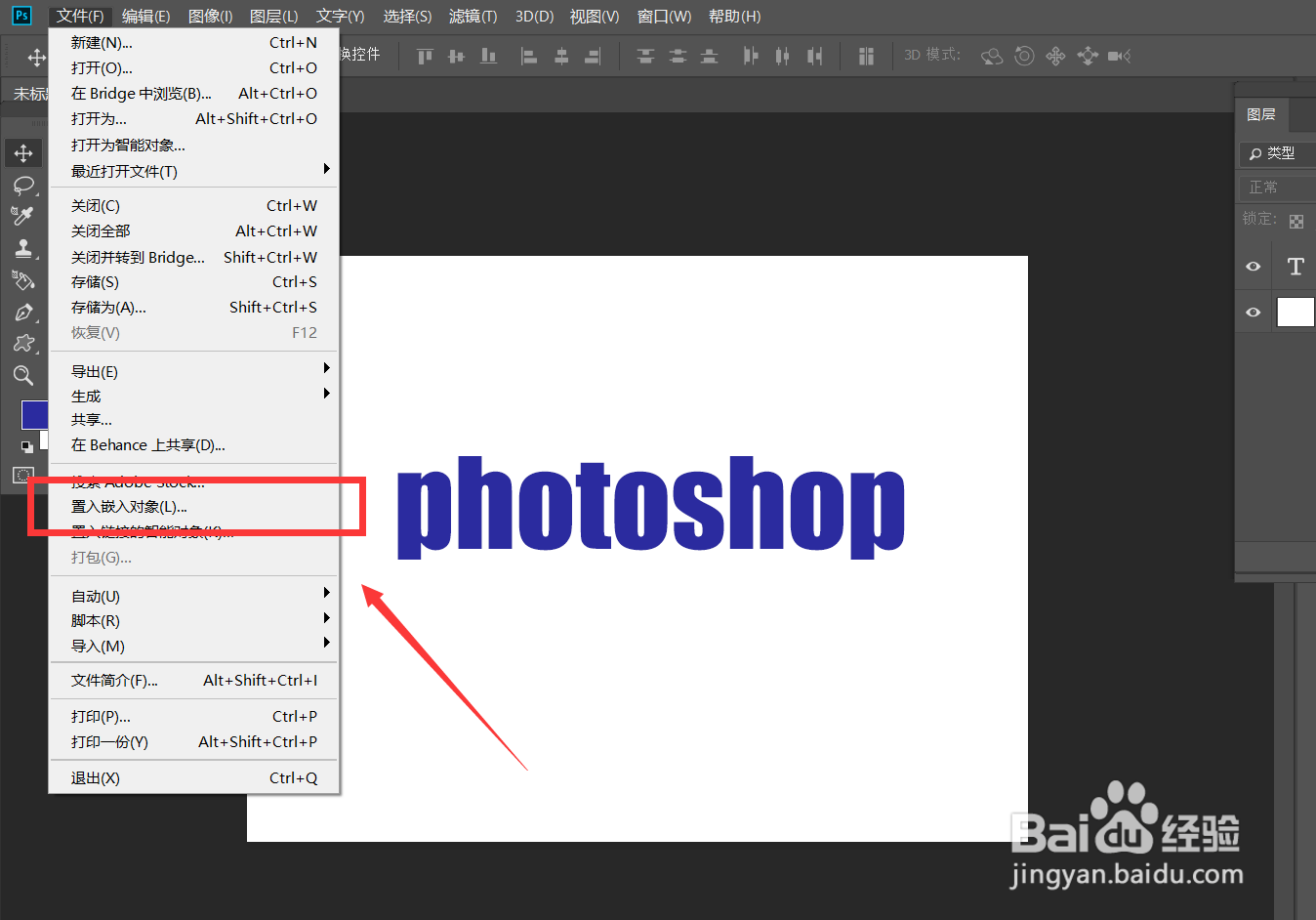This screenshot has width=1316, height=920.
Task: Select the Eyedropper tool
Action: (23, 216)
